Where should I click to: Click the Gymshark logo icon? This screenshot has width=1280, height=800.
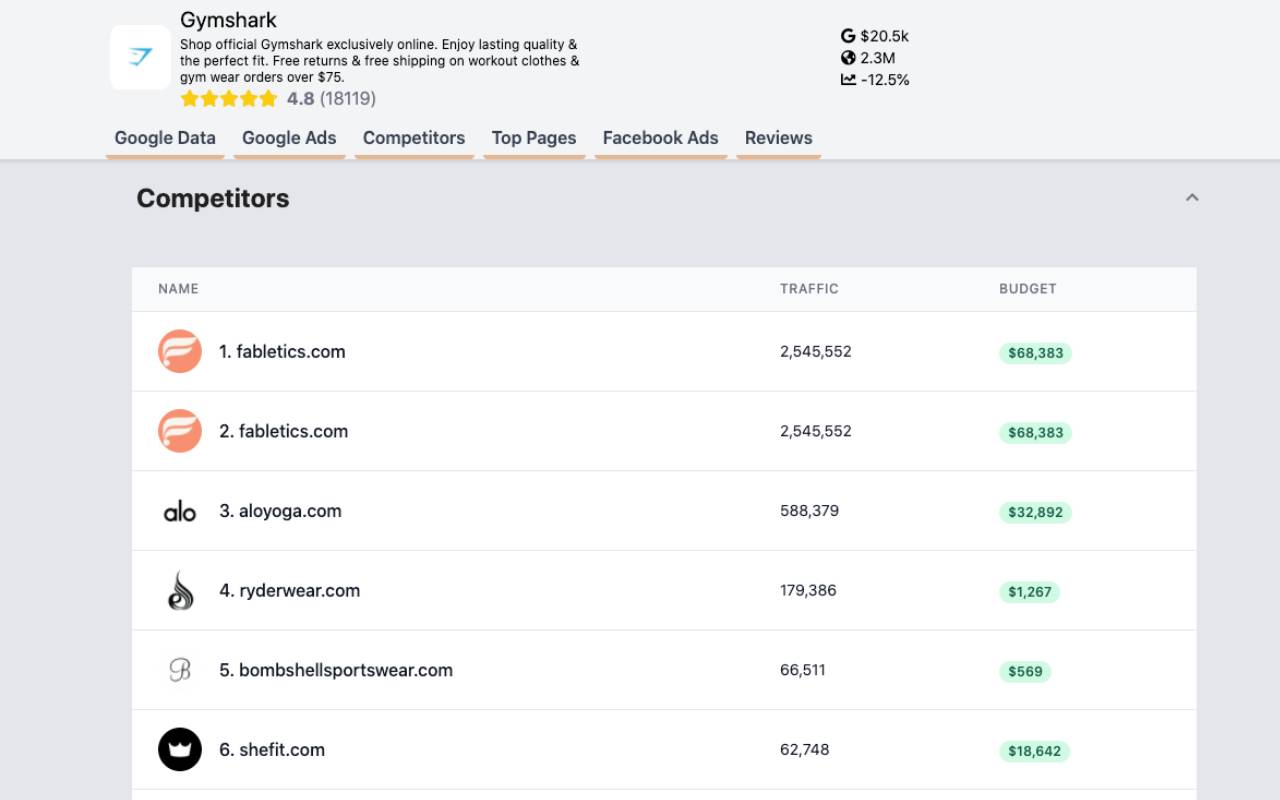[140, 58]
